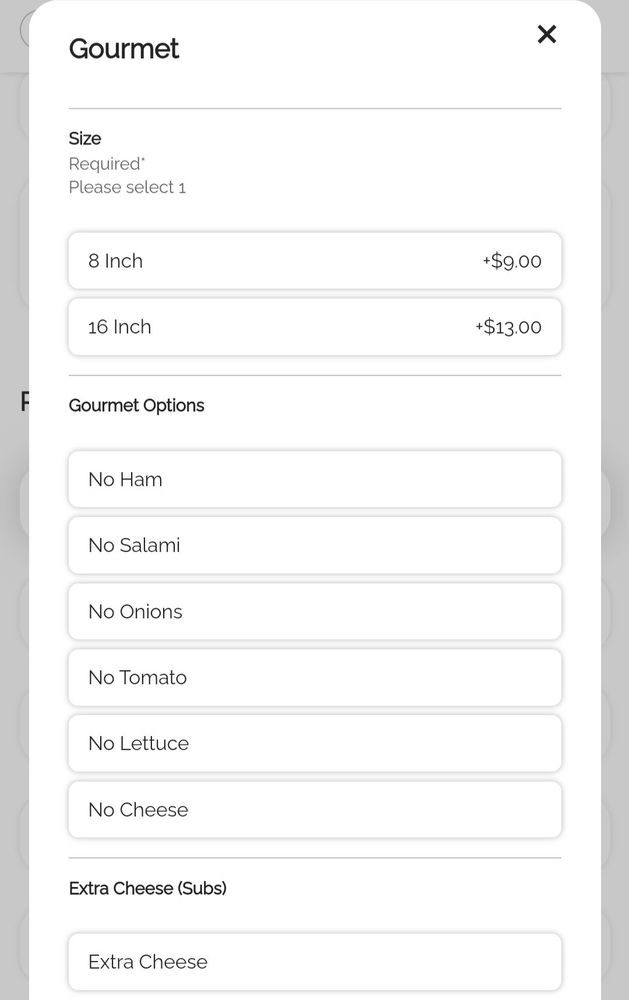Click the dimmed background left of dialog
This screenshot has height=1000, width=629.
click(13, 600)
